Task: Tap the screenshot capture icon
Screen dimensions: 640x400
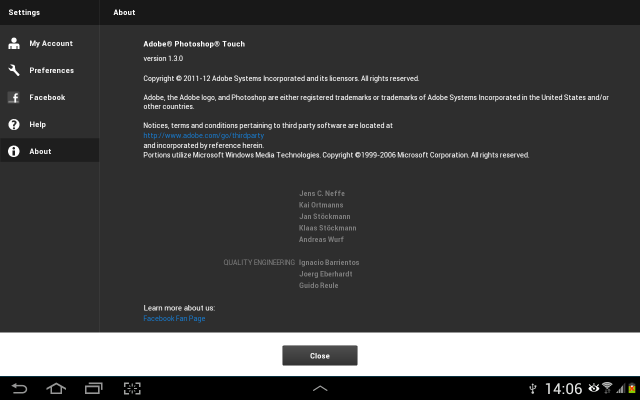Action: [132, 388]
